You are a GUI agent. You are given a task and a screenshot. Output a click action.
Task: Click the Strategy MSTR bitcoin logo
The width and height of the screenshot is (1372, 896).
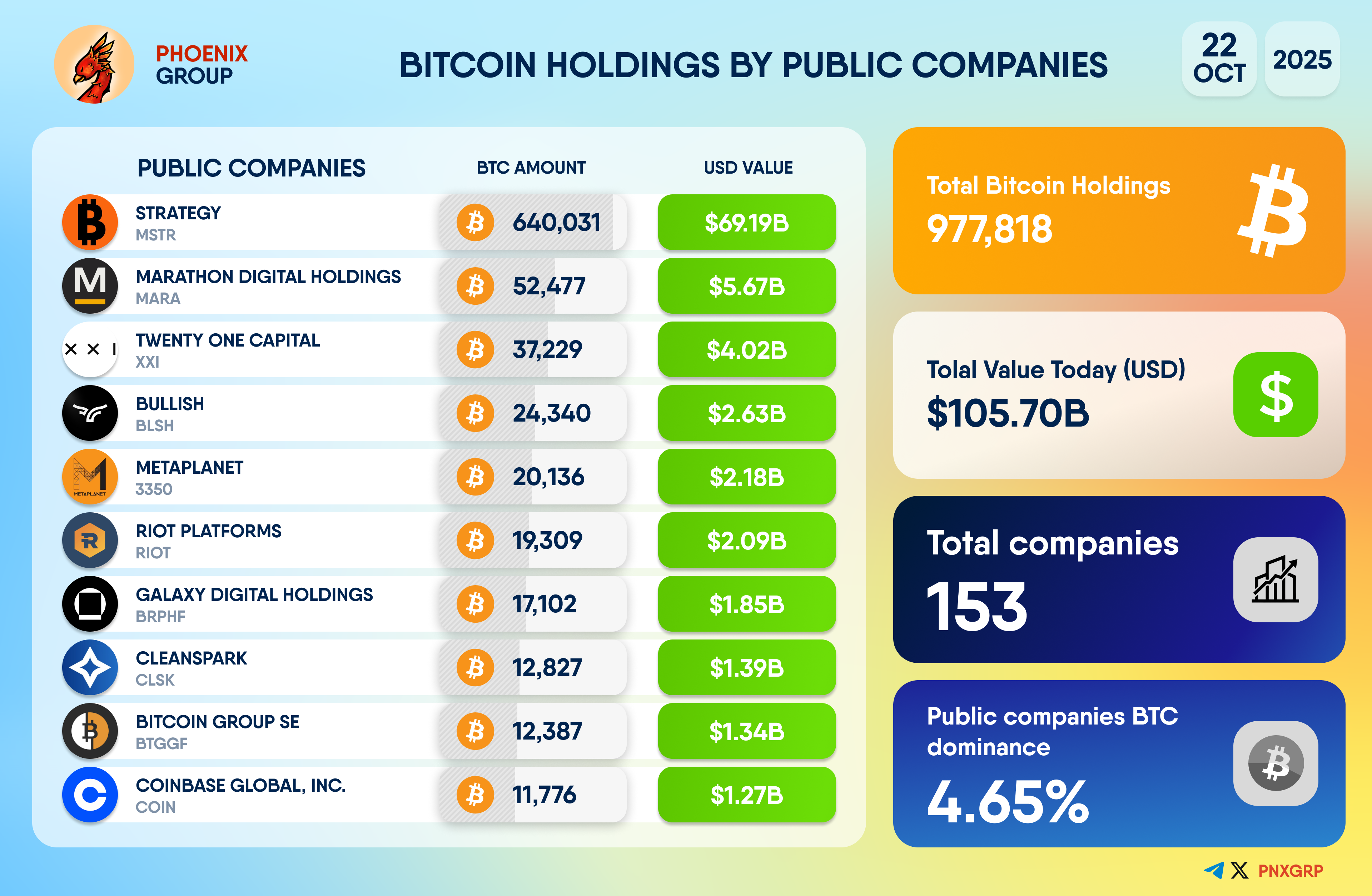point(90,223)
